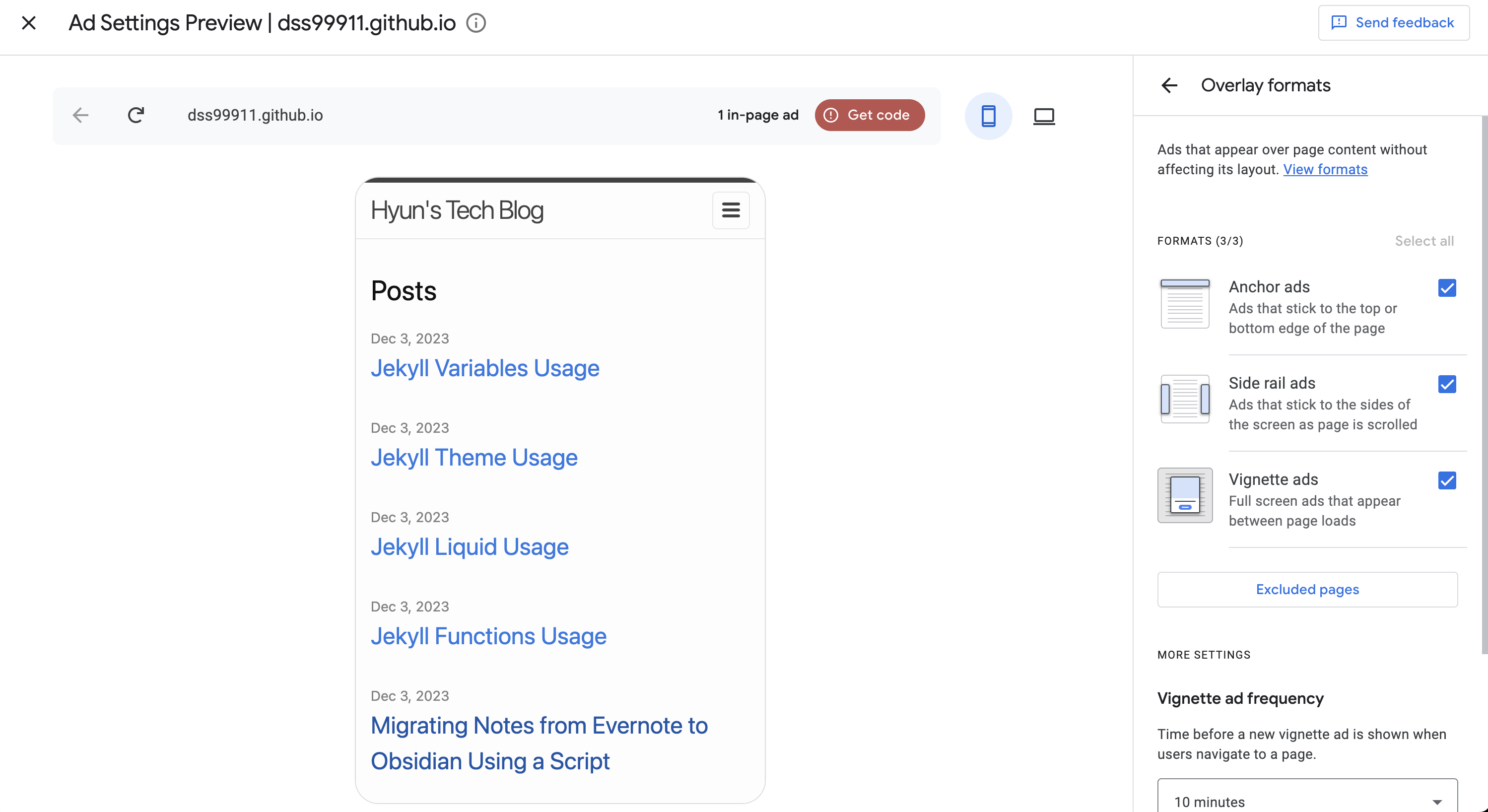Click the Vignette ads thumbnail image

(x=1184, y=495)
